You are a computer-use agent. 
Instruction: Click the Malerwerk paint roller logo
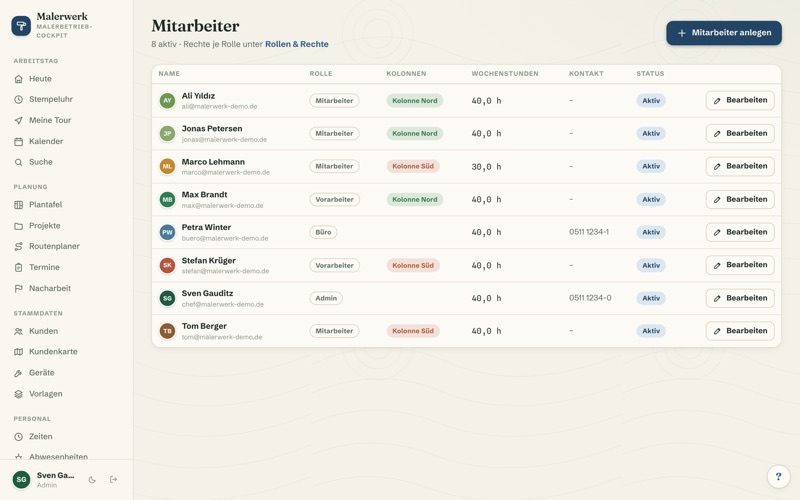(21, 26)
